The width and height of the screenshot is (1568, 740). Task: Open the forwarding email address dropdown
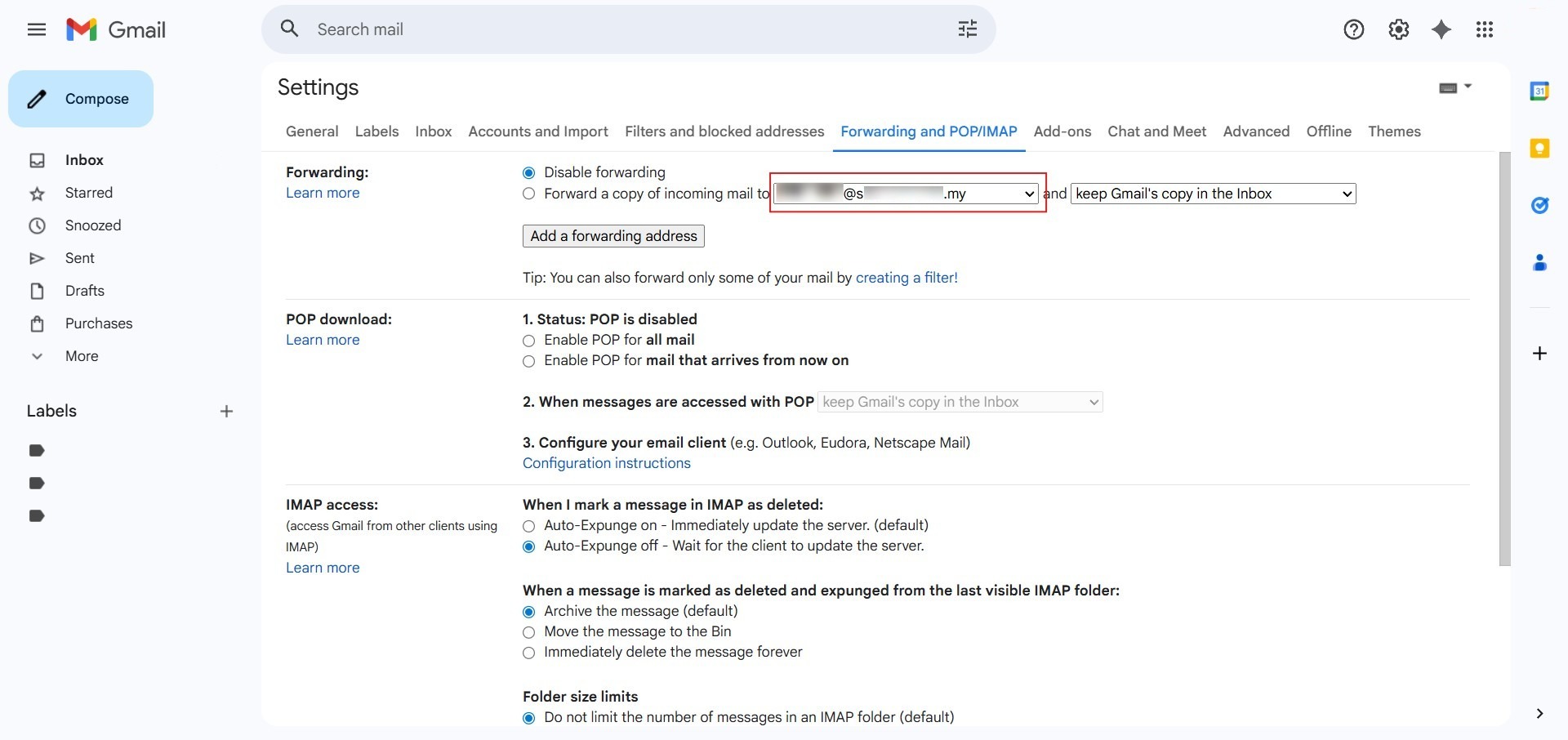point(906,194)
